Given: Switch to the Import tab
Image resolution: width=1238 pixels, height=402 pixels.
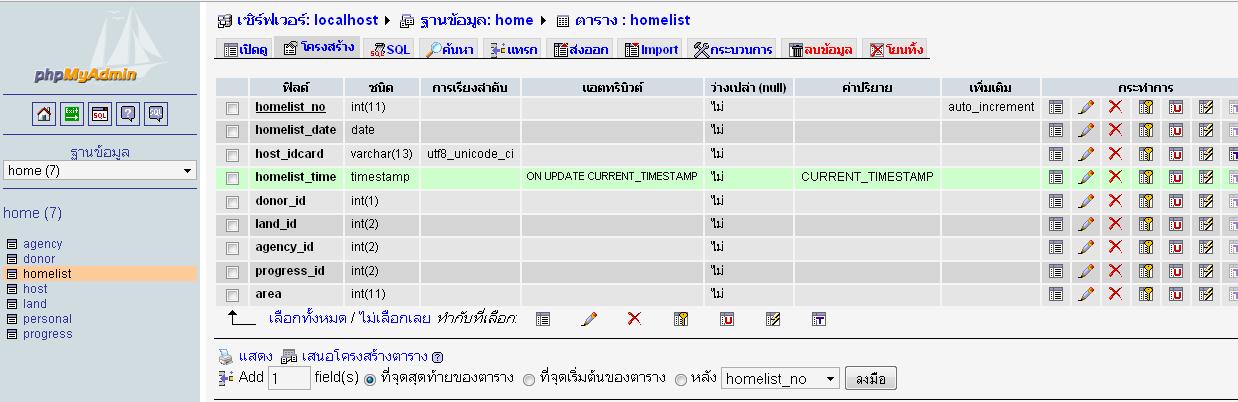Looking at the screenshot, I should click(651, 49).
